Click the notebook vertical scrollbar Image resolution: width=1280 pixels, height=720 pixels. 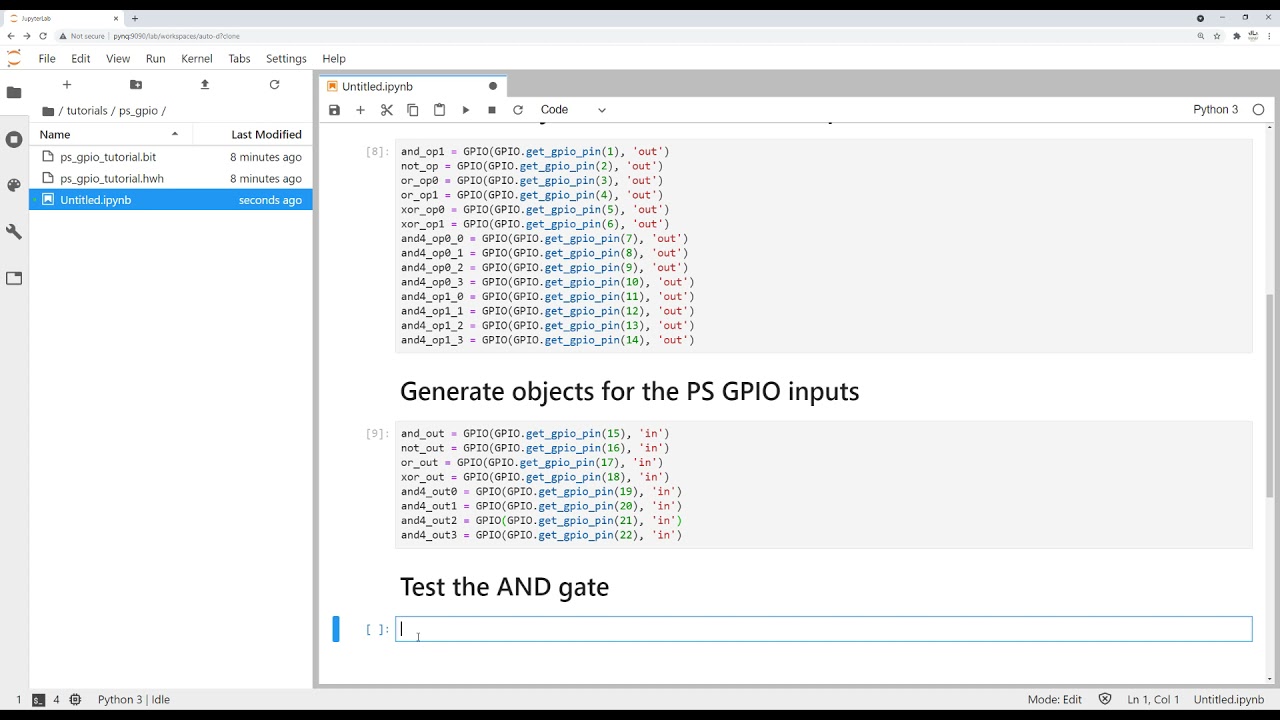(1271, 395)
